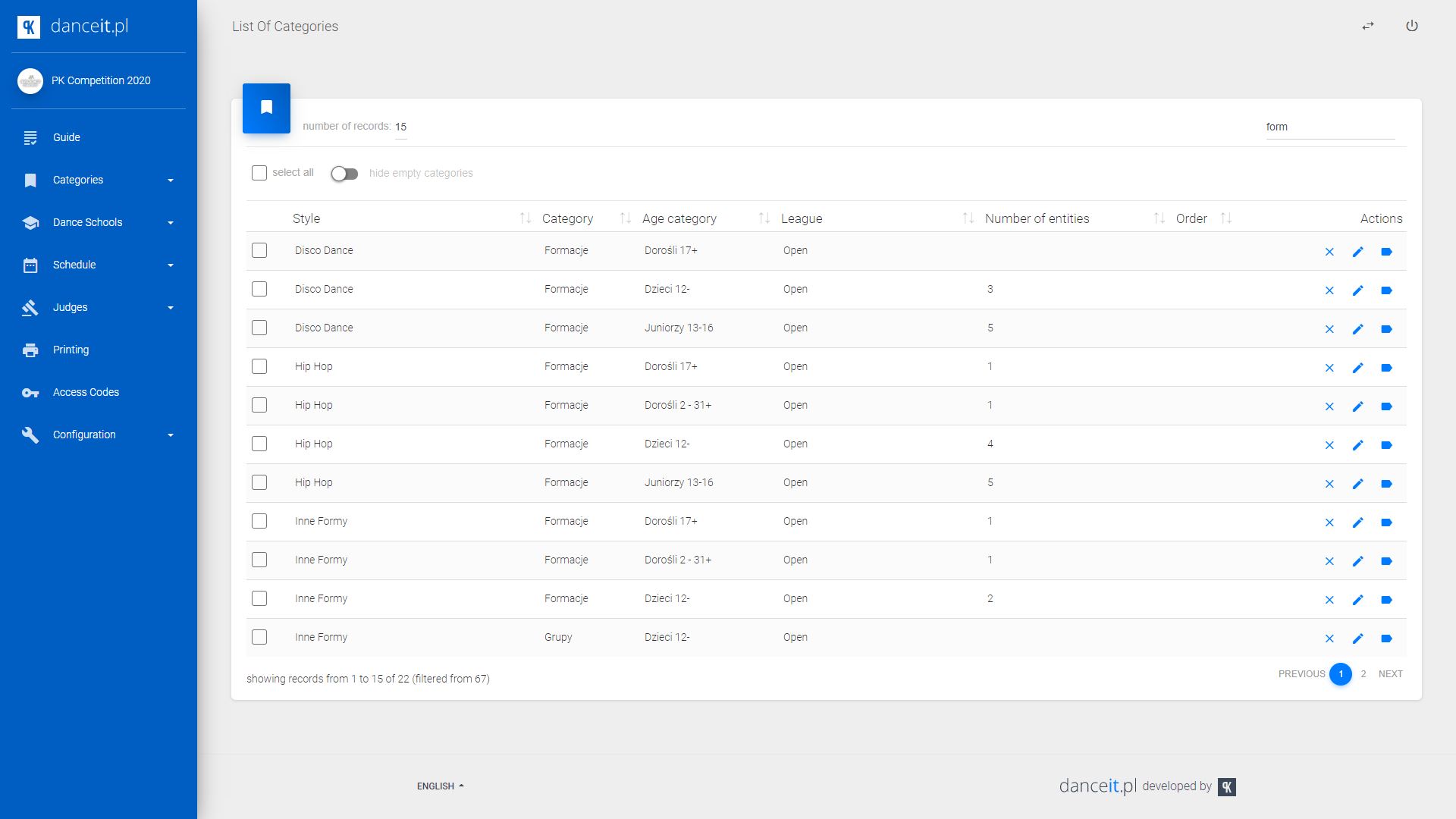Click the tag icon for Disco Dance Juniorzy 13-16 row
Viewport: 1456px width, 819px height.
pos(1386,329)
